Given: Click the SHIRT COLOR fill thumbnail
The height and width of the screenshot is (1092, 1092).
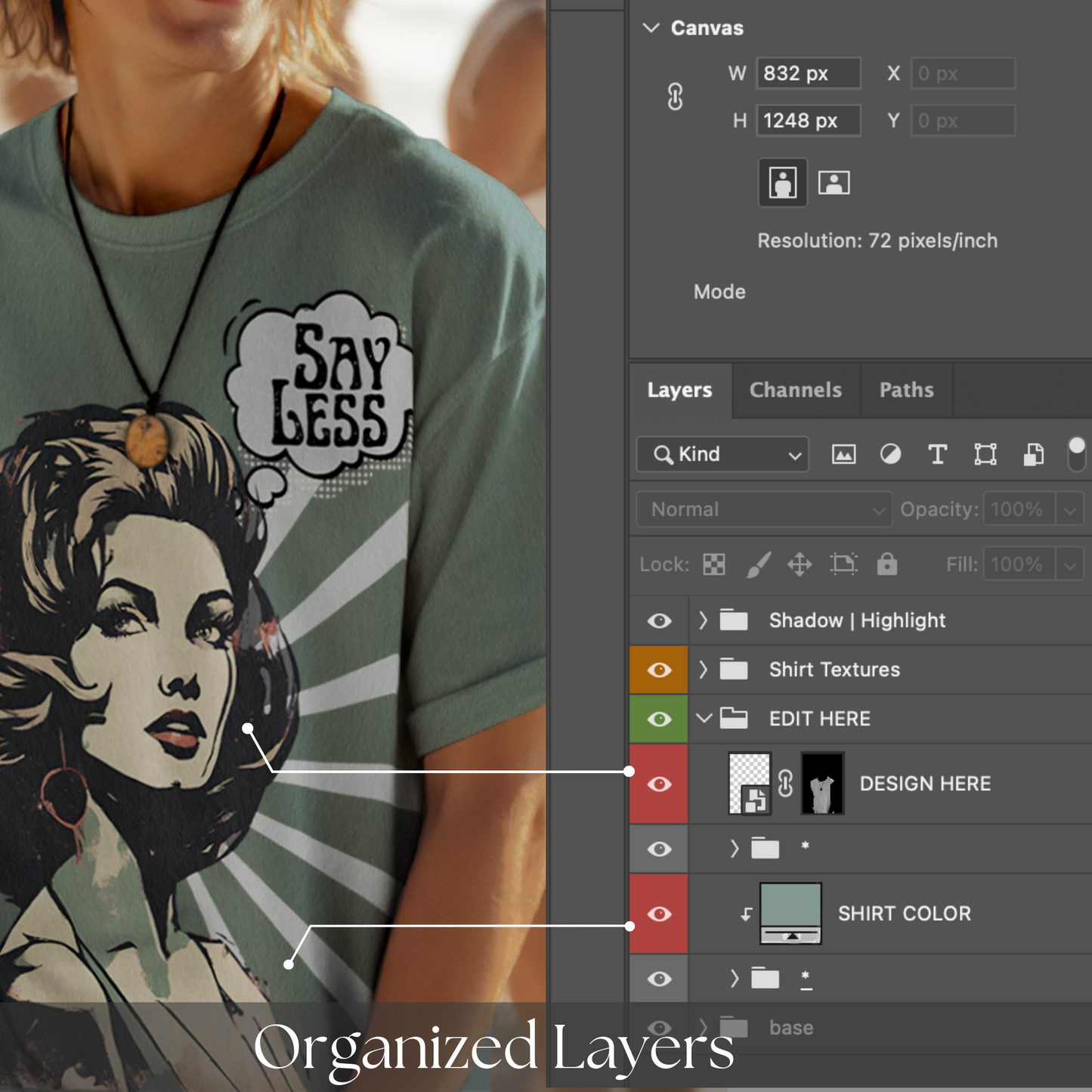Looking at the screenshot, I should click(790, 913).
